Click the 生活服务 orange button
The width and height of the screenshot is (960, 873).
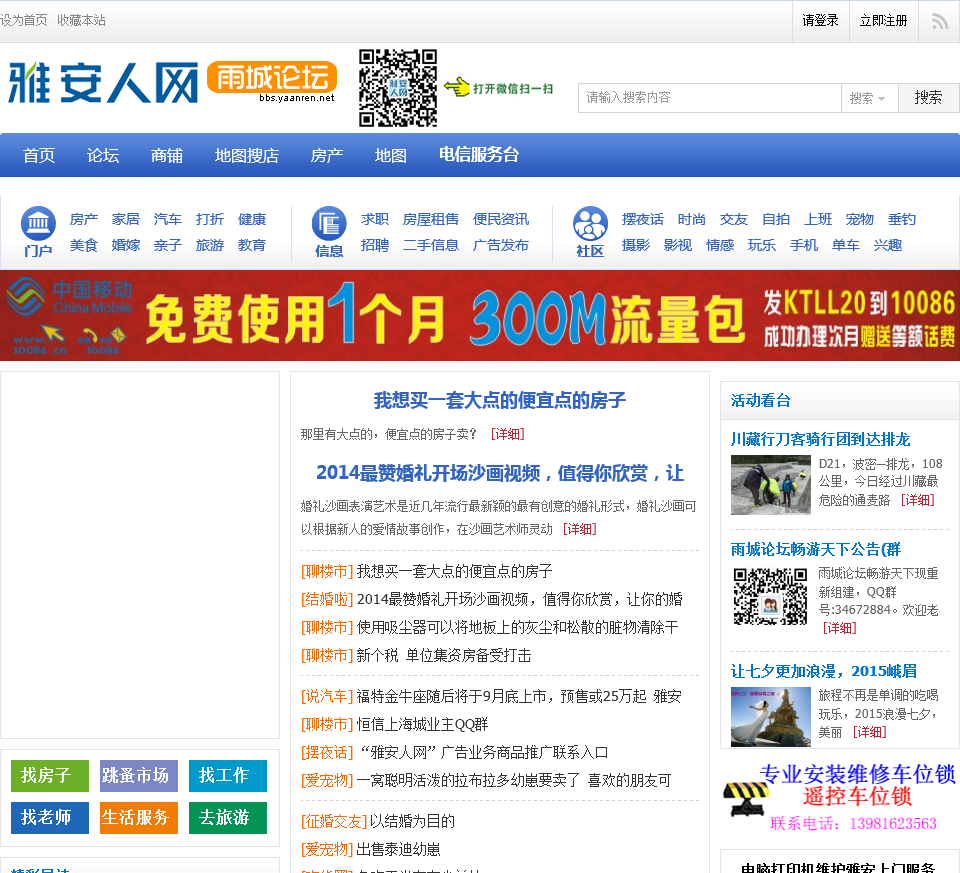[x=139, y=818]
